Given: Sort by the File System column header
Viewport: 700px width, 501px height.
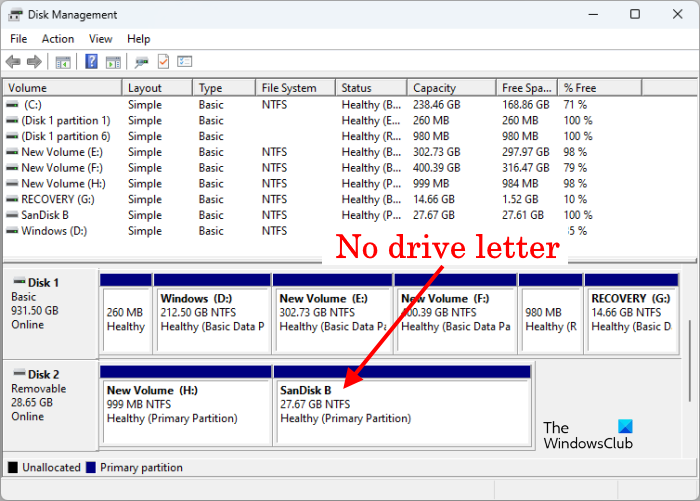Looking at the screenshot, I should pyautogui.click(x=296, y=88).
